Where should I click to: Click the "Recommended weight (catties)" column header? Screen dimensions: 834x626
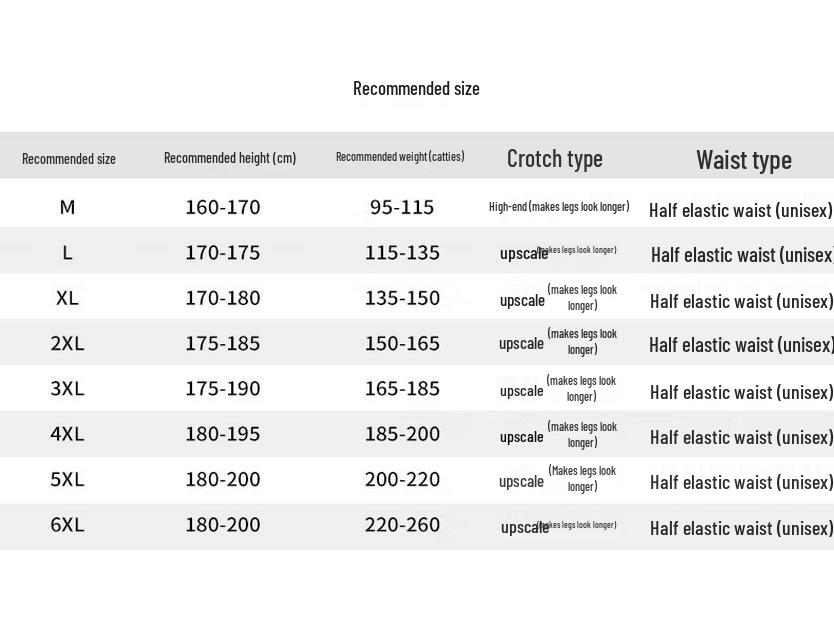[400, 157]
